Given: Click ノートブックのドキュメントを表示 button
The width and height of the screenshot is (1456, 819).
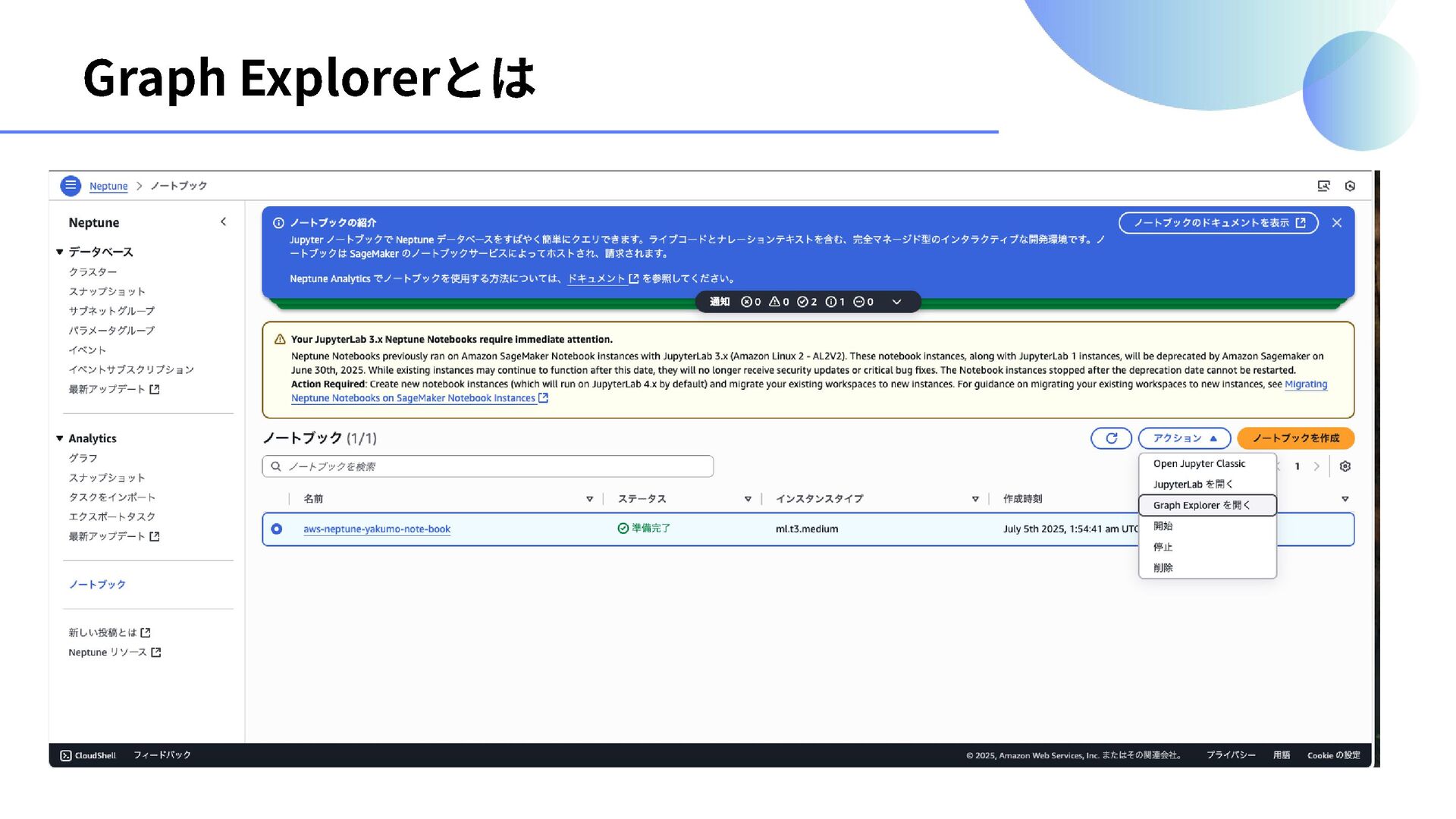Looking at the screenshot, I should (x=1219, y=223).
